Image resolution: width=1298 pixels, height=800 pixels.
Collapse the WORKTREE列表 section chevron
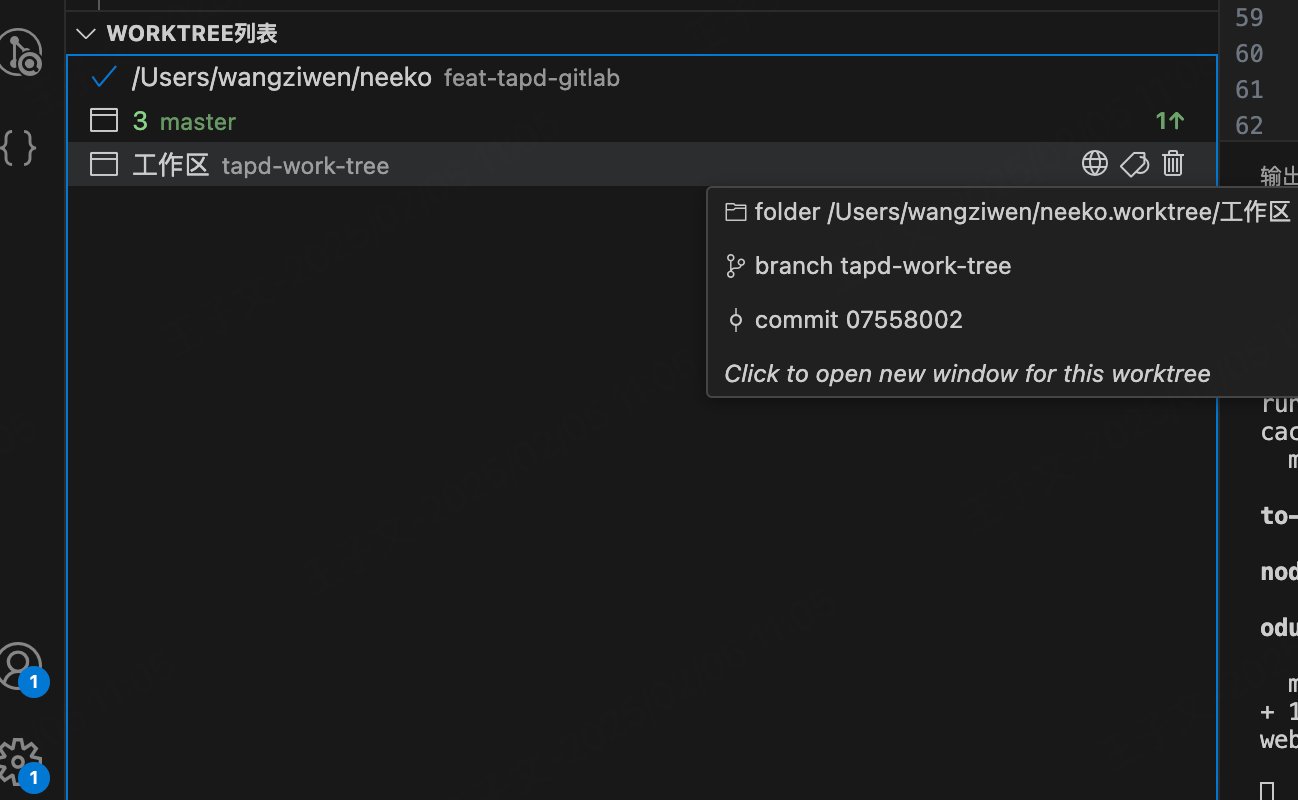(x=87, y=34)
